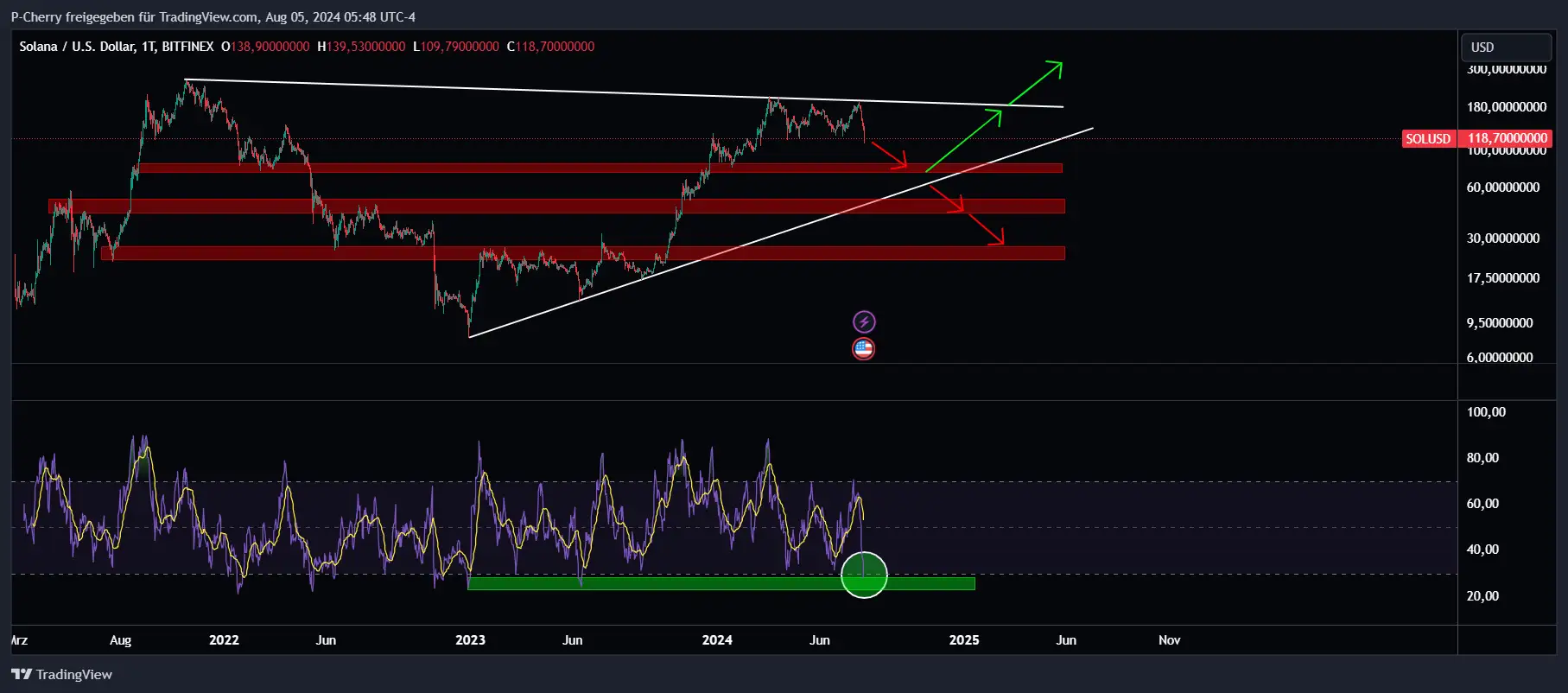Select the green circle on the RSI pane
The image size is (1568, 693).
pos(864,575)
